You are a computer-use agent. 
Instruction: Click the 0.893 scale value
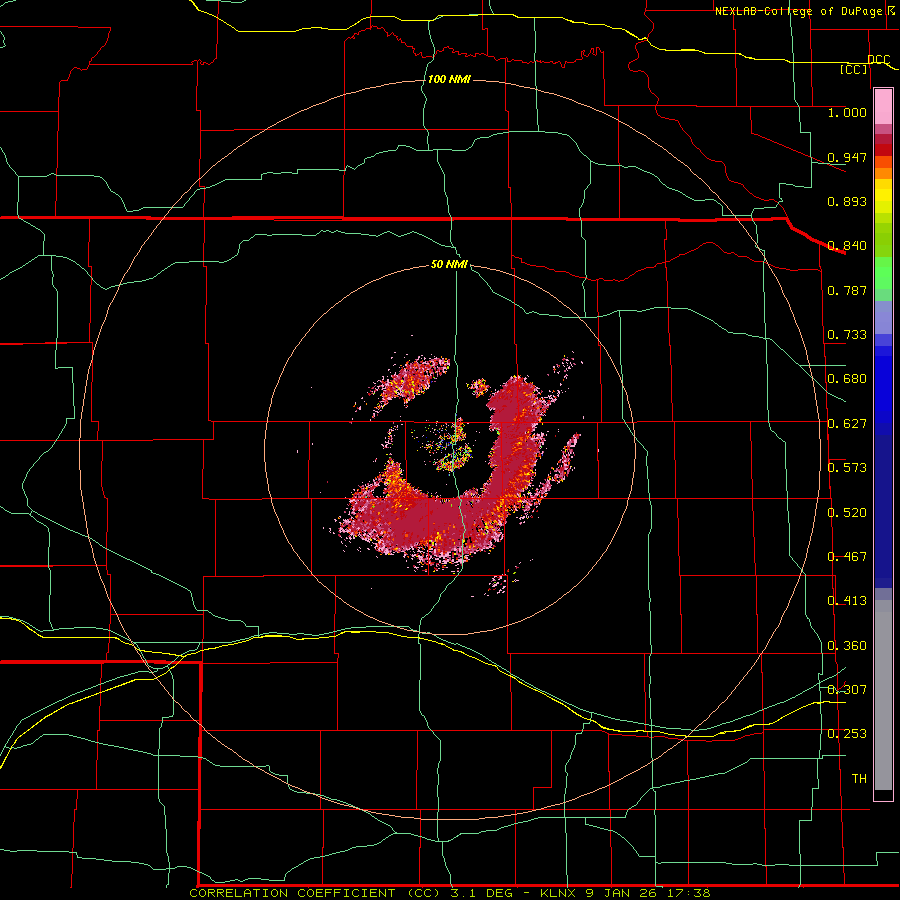pos(847,201)
